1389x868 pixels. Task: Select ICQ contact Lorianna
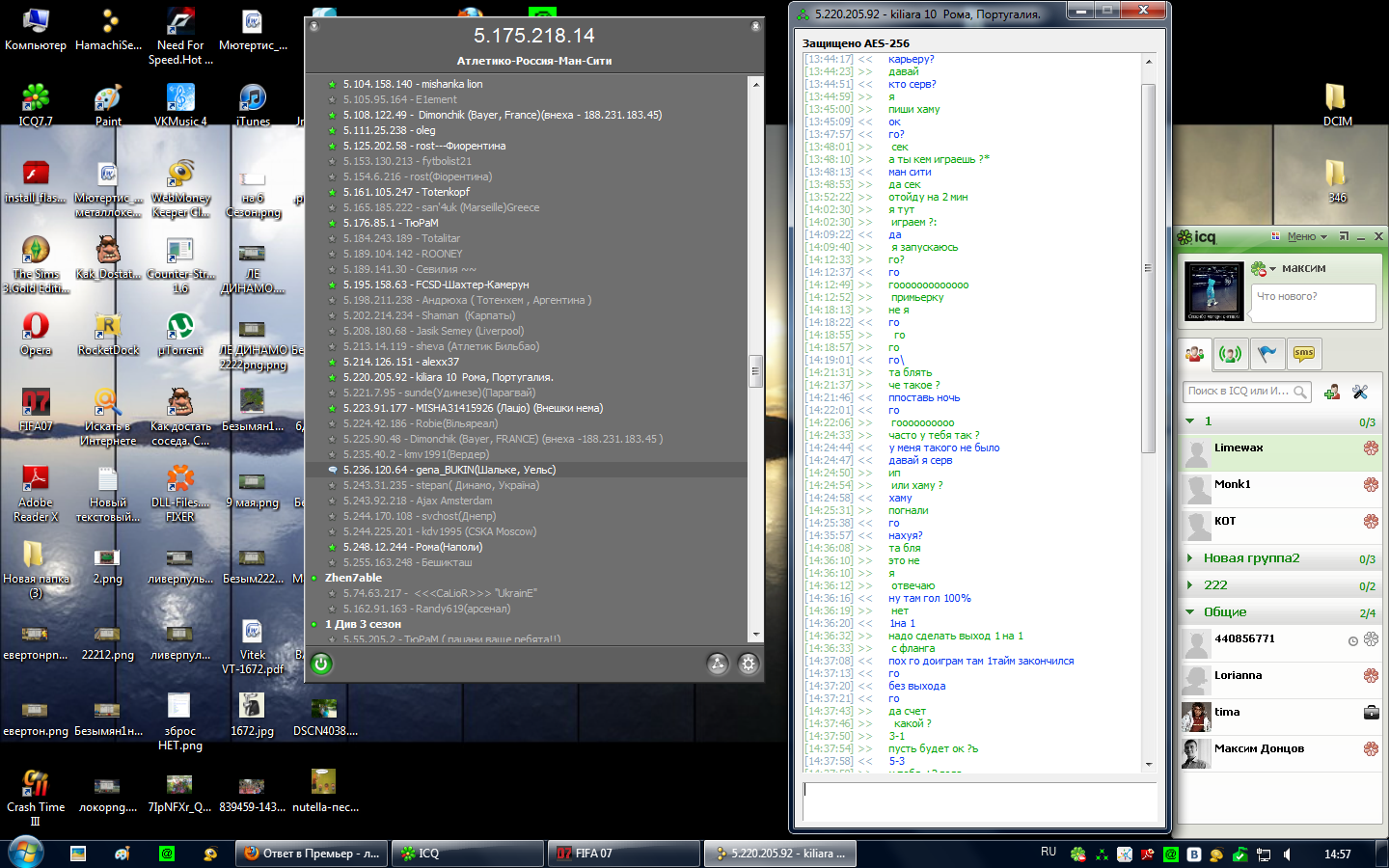click(x=1282, y=680)
